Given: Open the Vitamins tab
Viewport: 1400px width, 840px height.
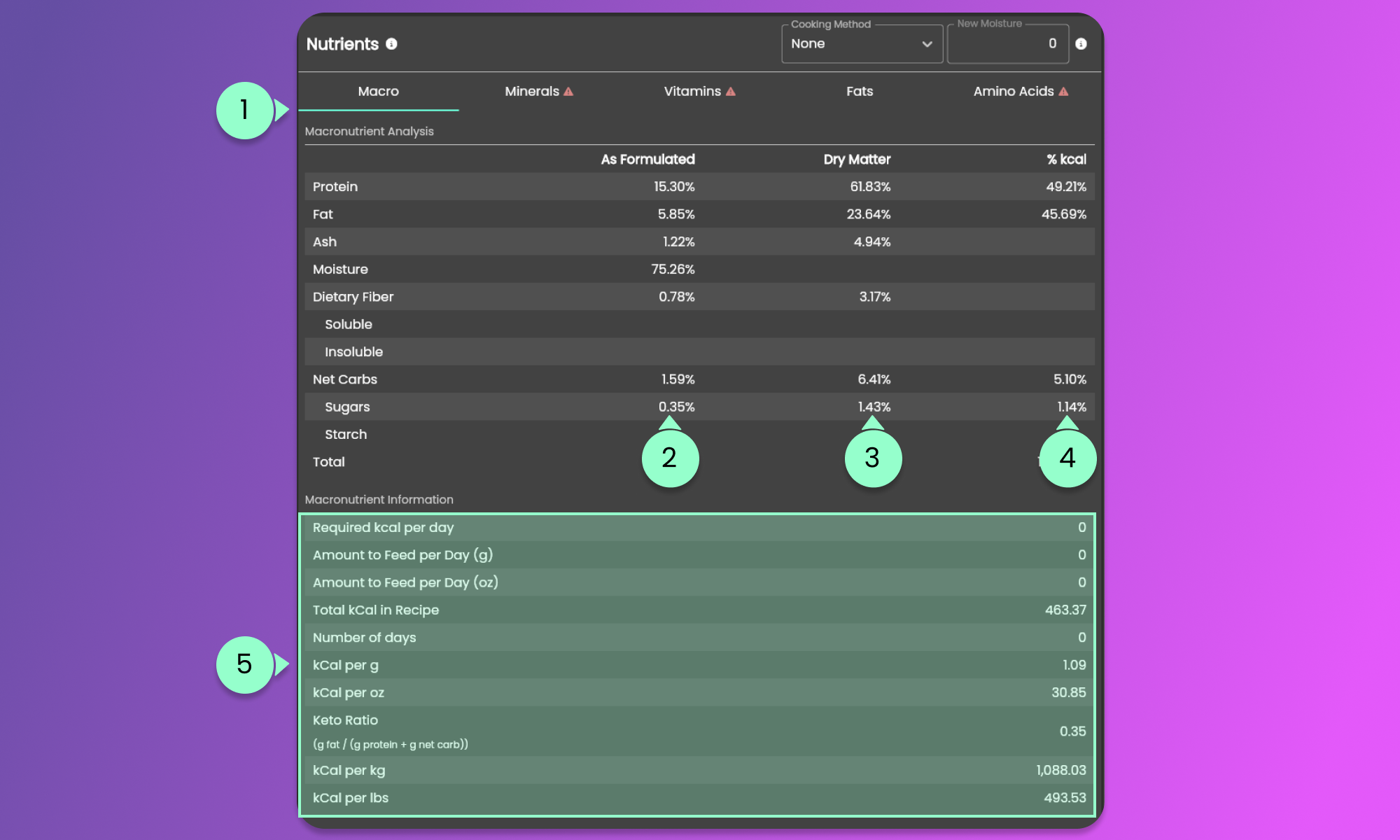Looking at the screenshot, I should pos(692,92).
